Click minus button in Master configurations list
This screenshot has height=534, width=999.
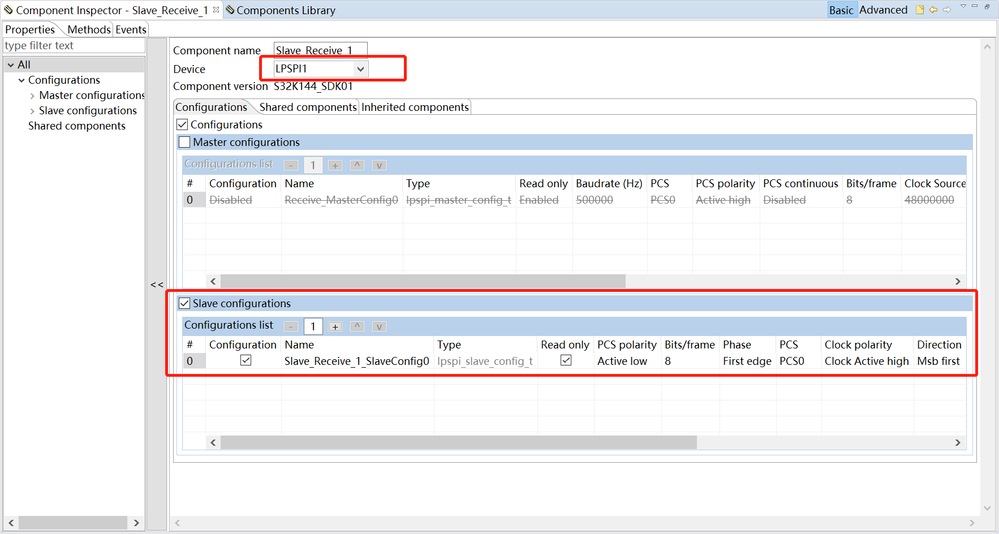(x=291, y=165)
